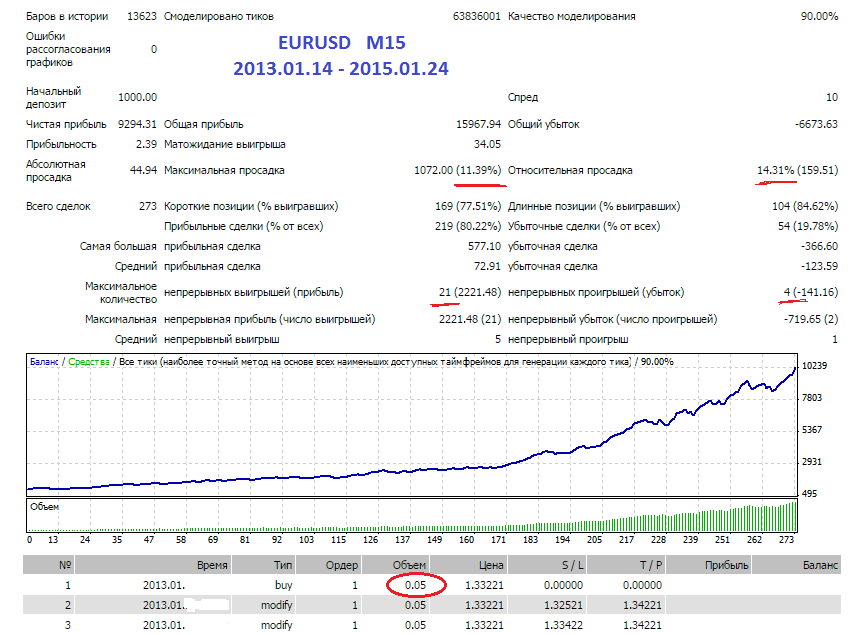Image resolution: width=861 pixels, height=635 pixels.
Task: Click modelling quality value 90.00%
Action: pyautogui.click(x=819, y=16)
